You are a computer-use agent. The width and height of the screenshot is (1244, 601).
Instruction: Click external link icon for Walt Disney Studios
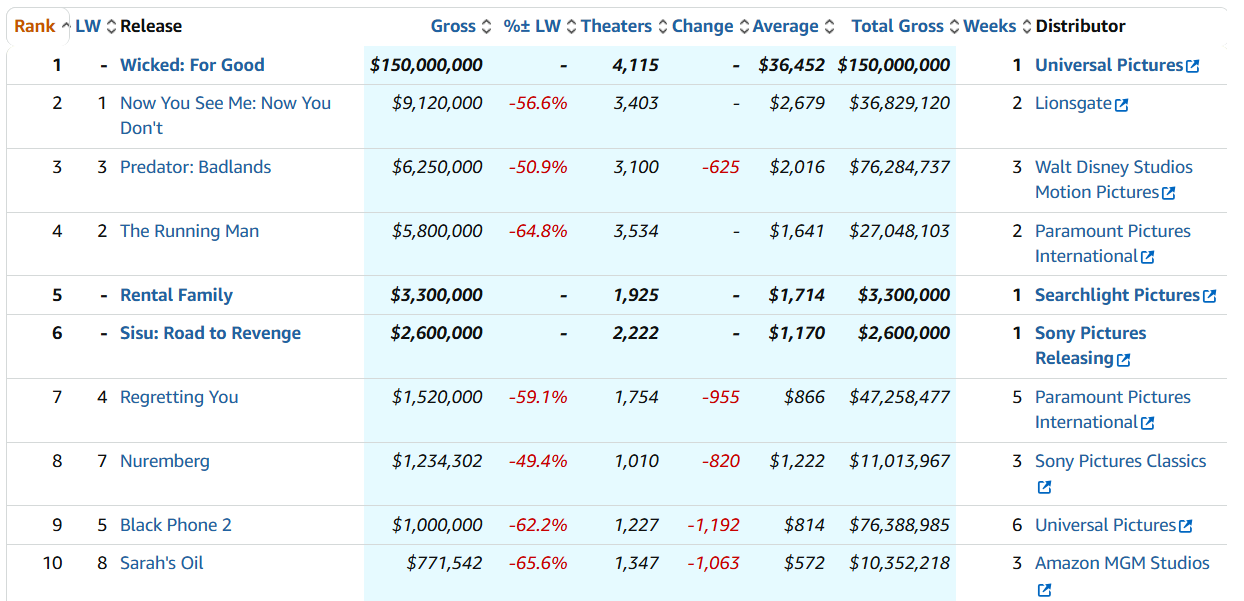point(1168,193)
